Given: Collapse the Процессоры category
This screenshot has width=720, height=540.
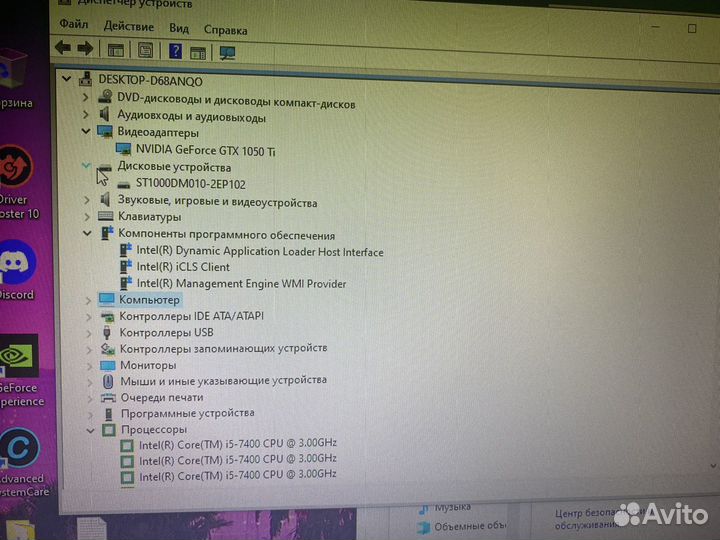Looking at the screenshot, I should 89,430.
